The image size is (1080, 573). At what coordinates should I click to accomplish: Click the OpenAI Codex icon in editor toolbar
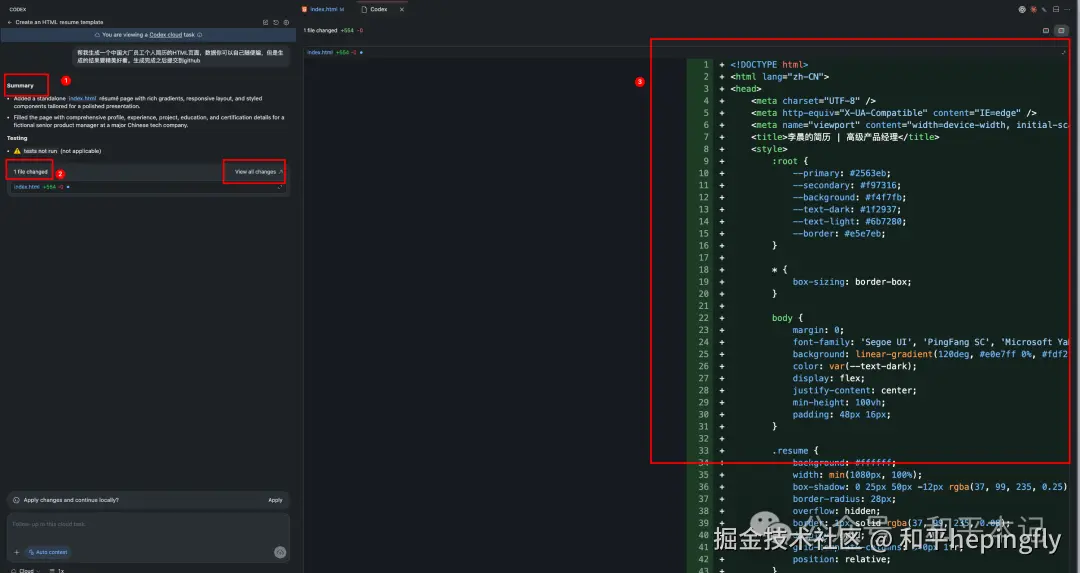(1022, 10)
